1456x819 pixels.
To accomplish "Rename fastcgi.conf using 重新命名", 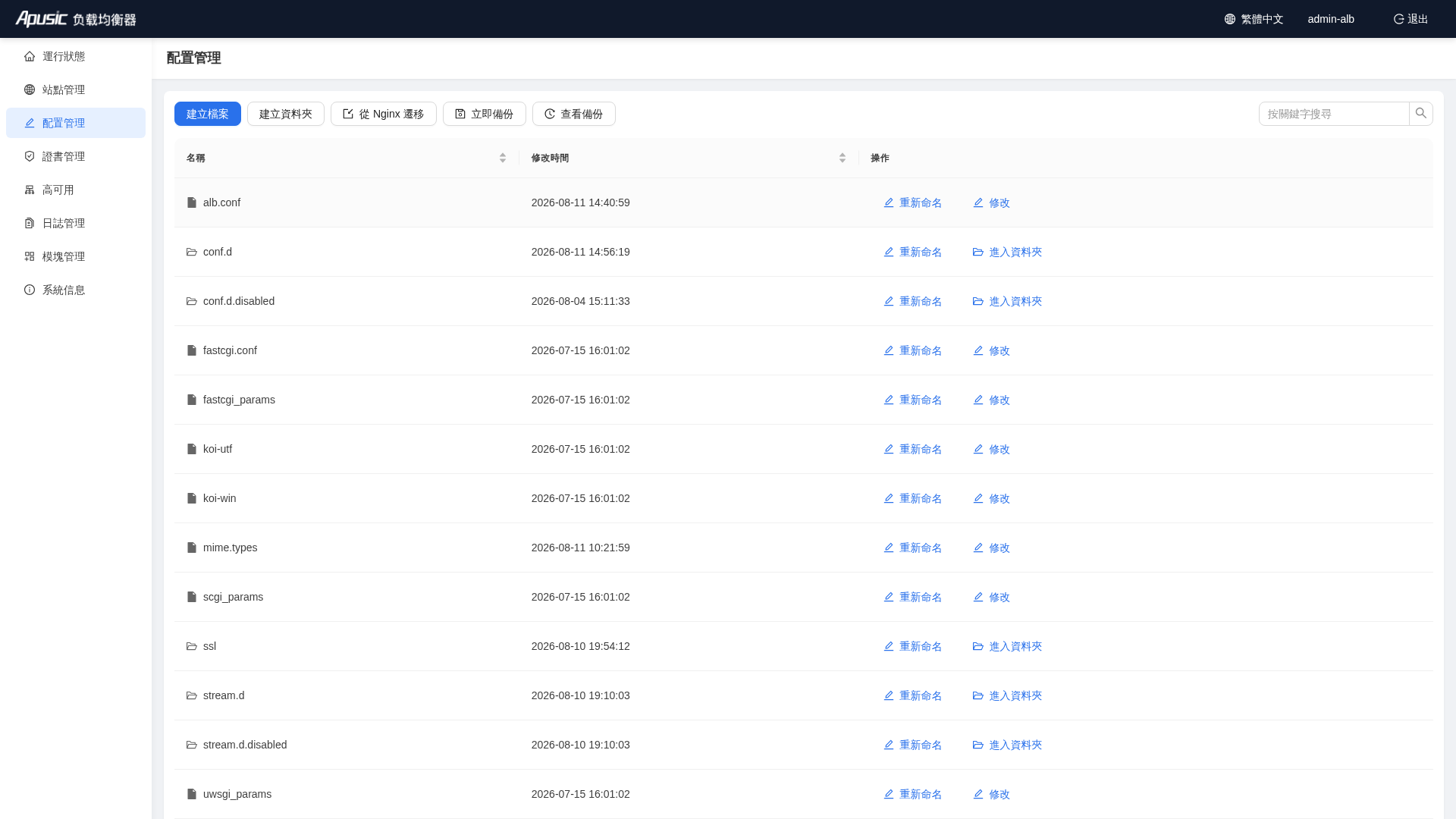I will coord(913,350).
